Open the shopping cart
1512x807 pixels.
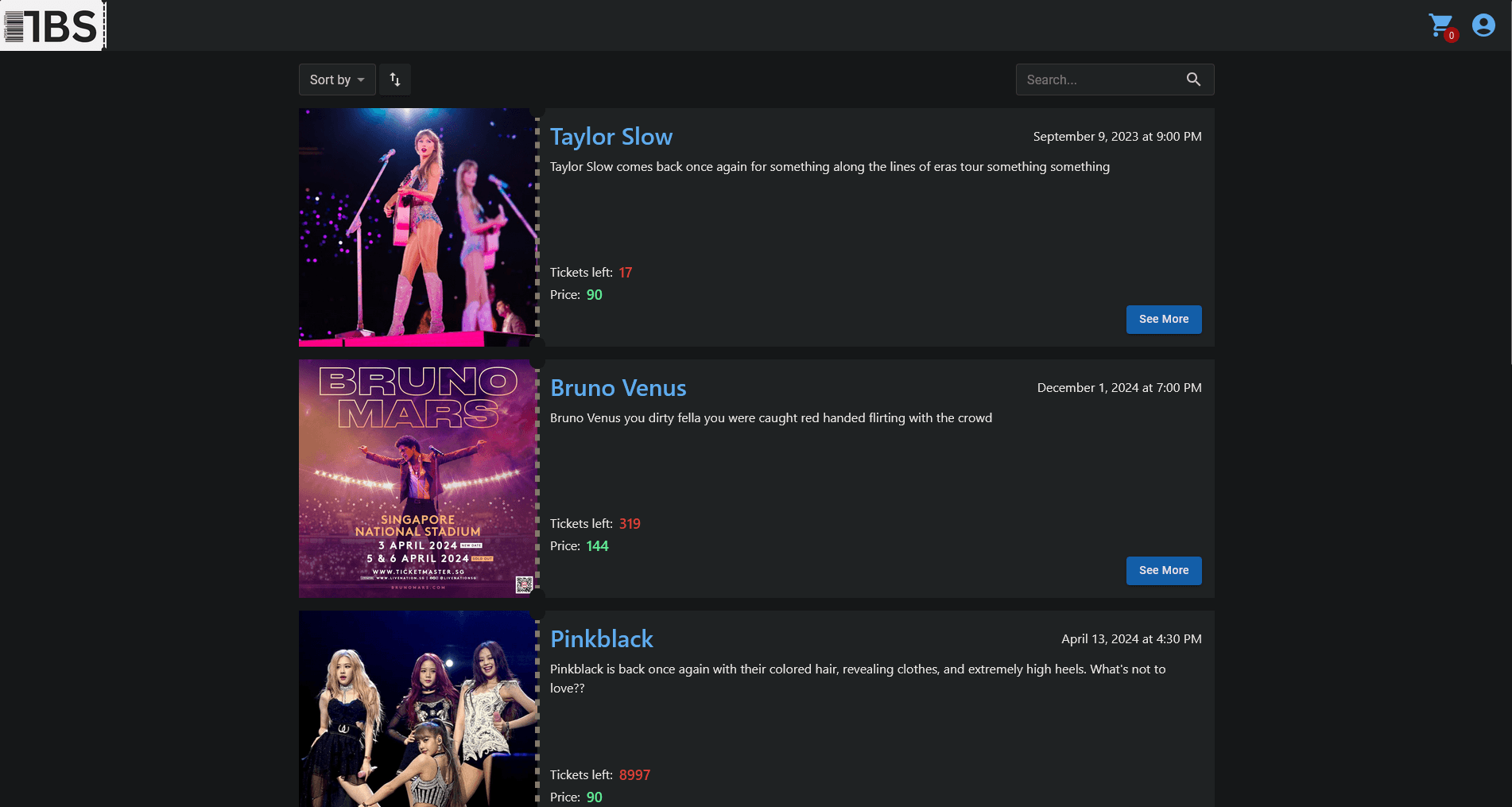(x=1440, y=25)
